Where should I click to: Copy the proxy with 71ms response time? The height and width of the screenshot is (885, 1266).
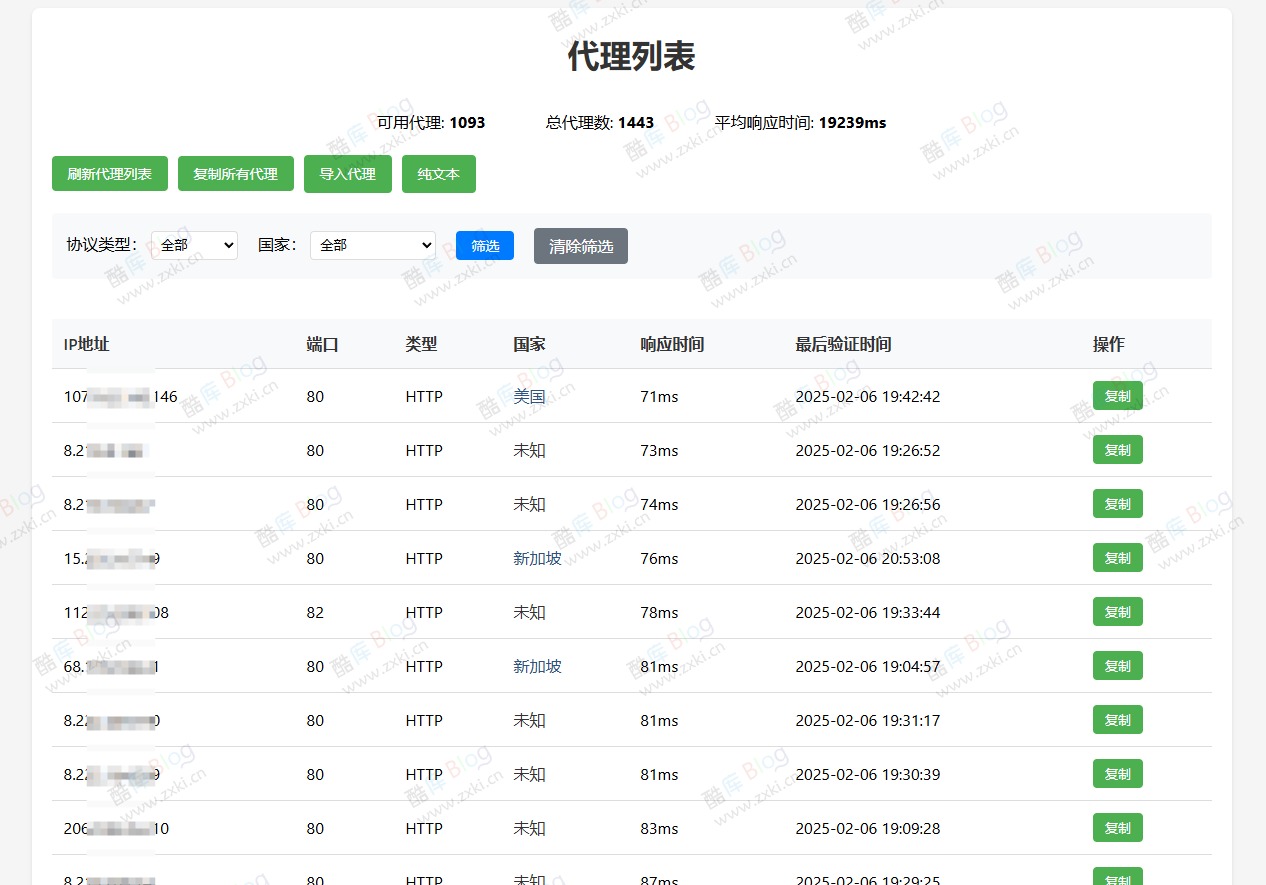pyautogui.click(x=1117, y=396)
